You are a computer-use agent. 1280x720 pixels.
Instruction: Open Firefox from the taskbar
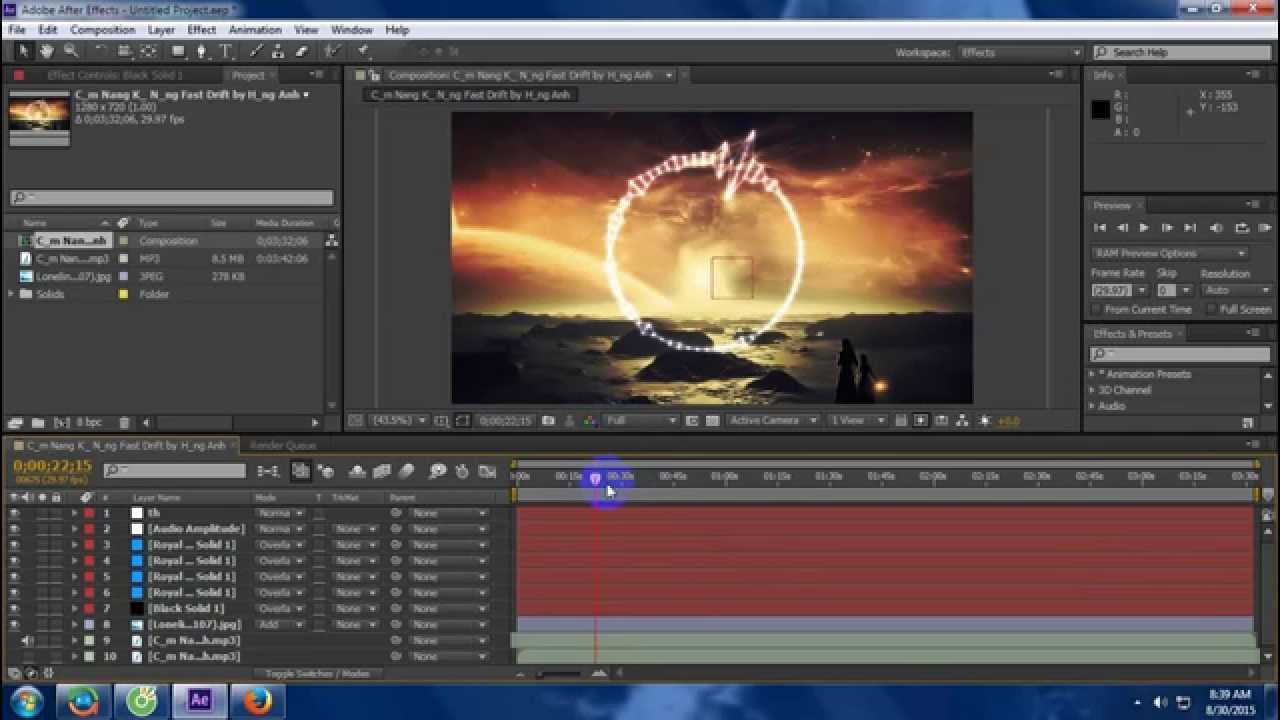click(258, 701)
